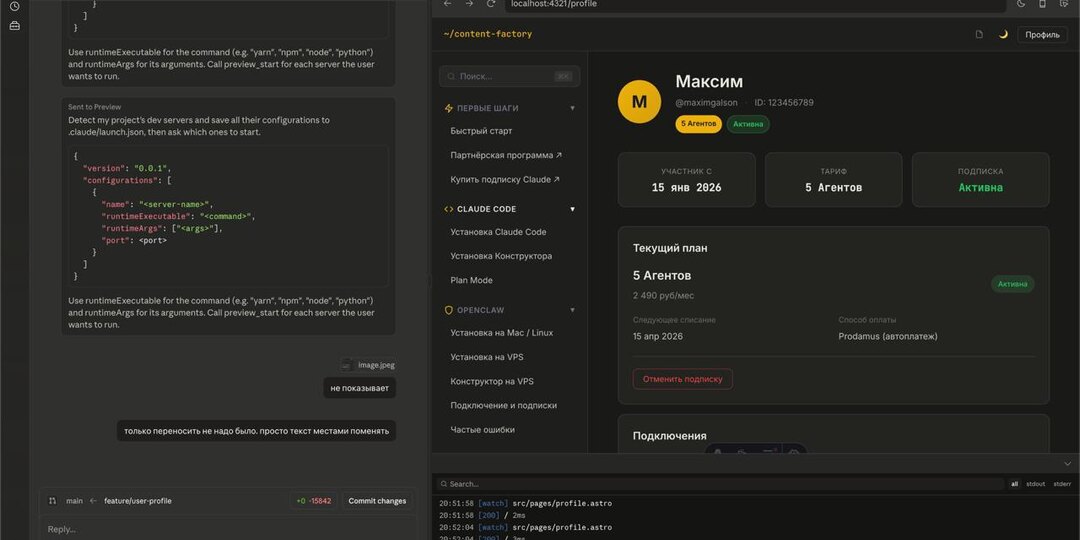Open Партнёрская программа external link
Viewport: 1080px width, 540px height.
(506, 155)
